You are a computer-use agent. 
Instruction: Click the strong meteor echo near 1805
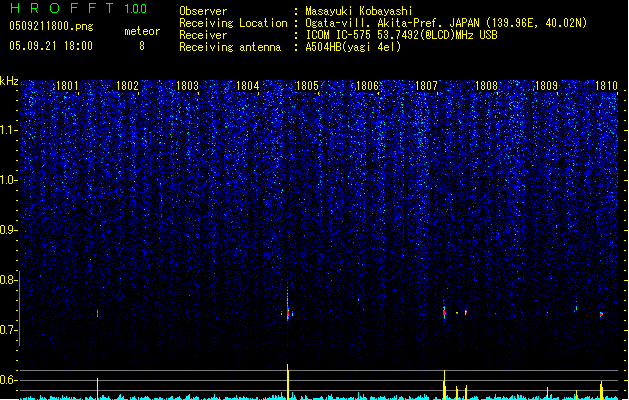tap(288, 310)
